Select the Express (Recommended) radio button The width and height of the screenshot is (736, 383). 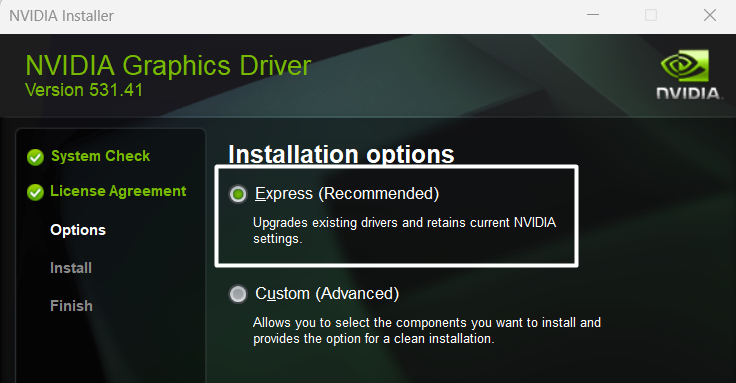(238, 194)
